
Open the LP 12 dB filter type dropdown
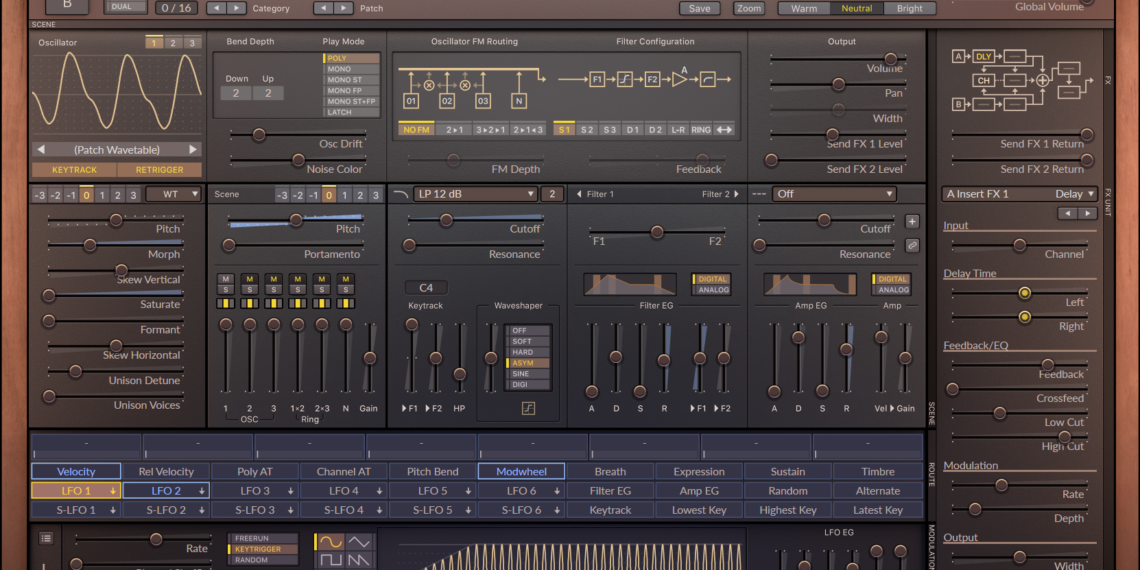point(475,194)
